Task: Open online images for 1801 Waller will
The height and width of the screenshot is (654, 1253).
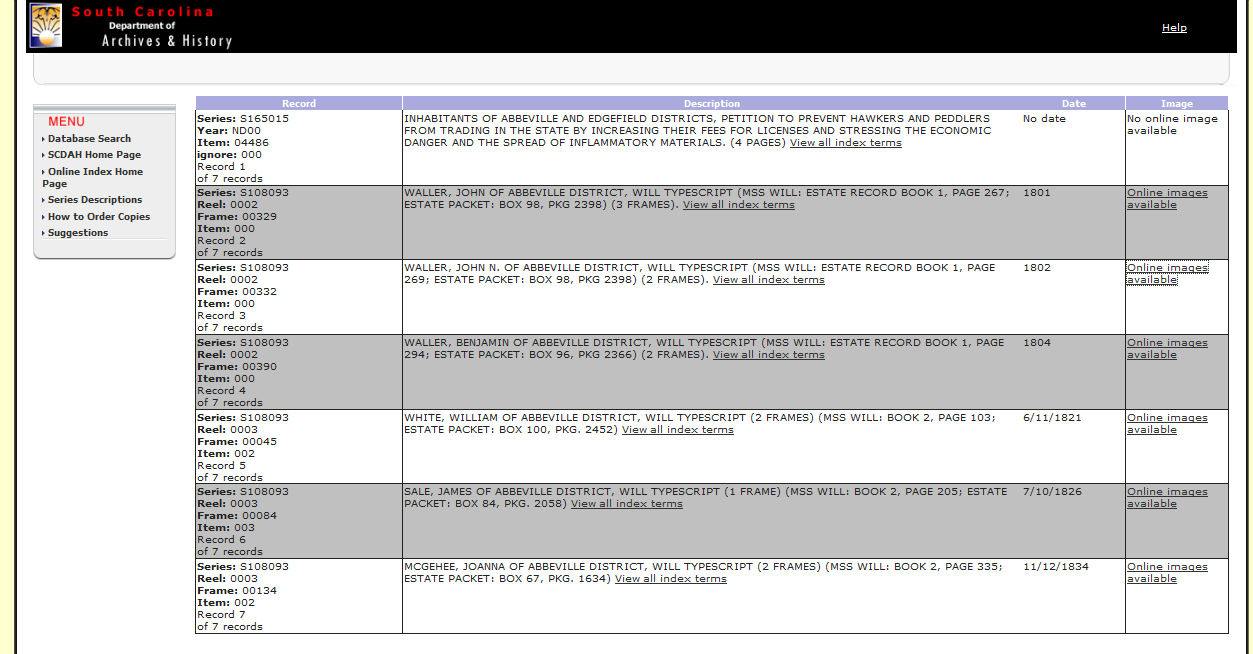Action: tap(1167, 199)
